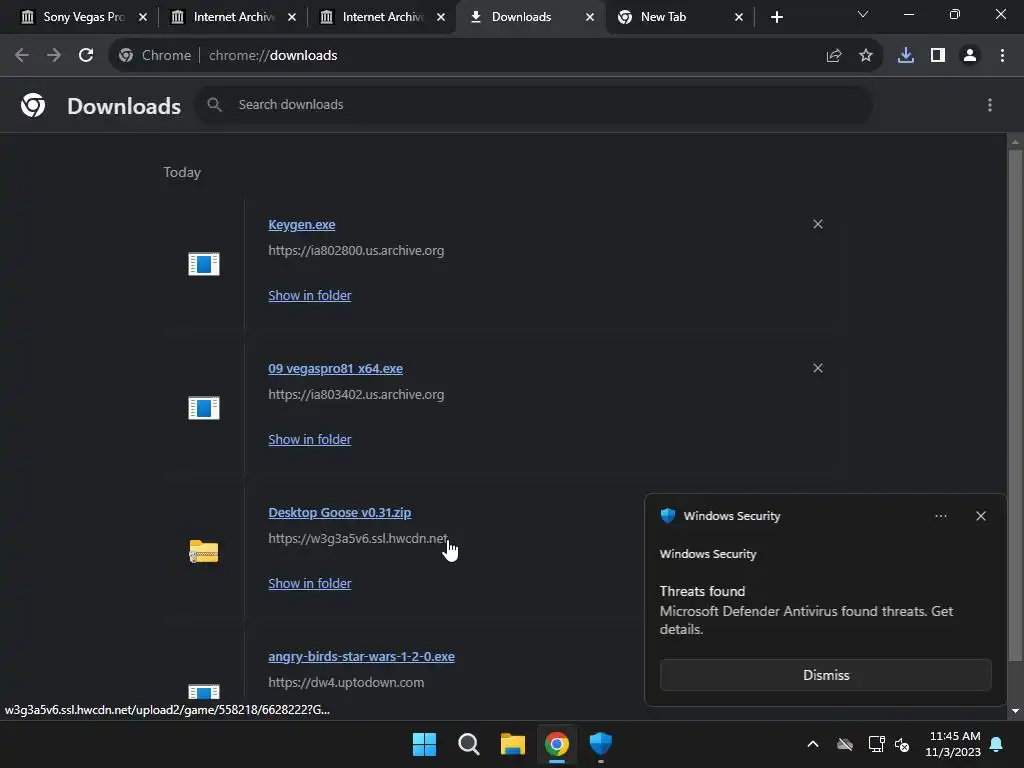The image size is (1024, 768).
Task: Close the Downloads tab
Action: pos(590,18)
